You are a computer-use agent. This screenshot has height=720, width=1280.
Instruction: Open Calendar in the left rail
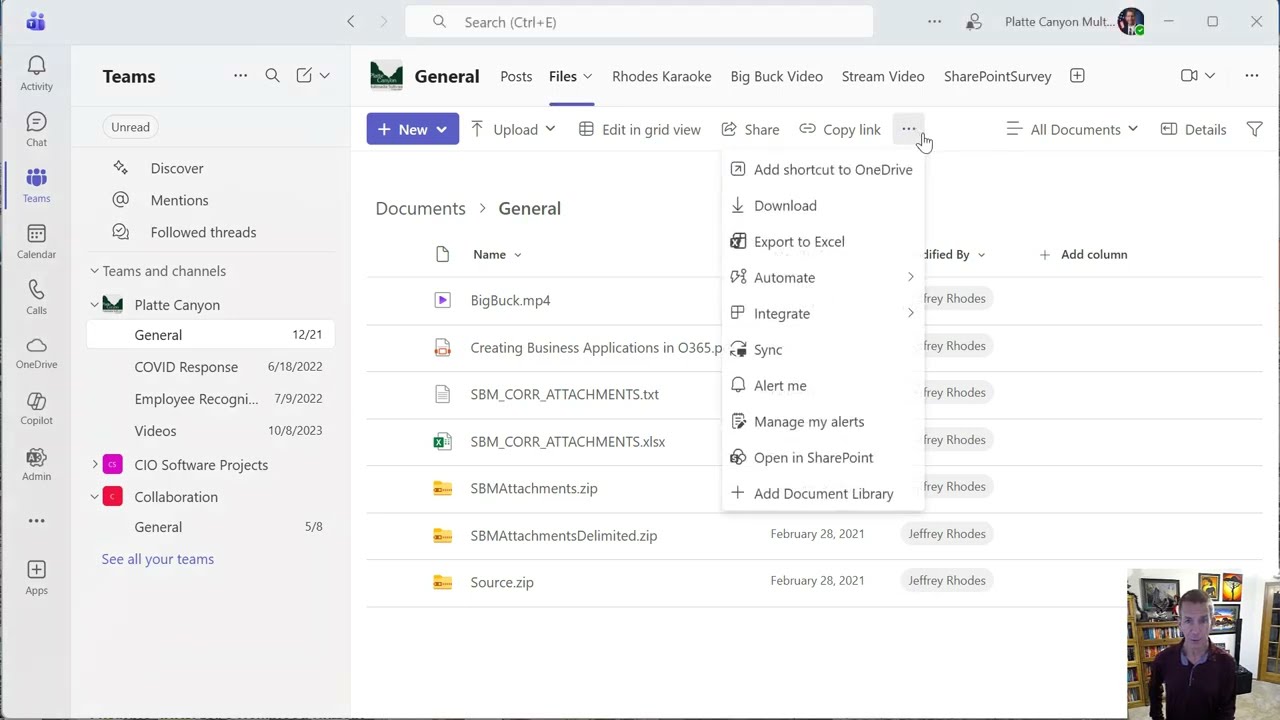pos(36,241)
